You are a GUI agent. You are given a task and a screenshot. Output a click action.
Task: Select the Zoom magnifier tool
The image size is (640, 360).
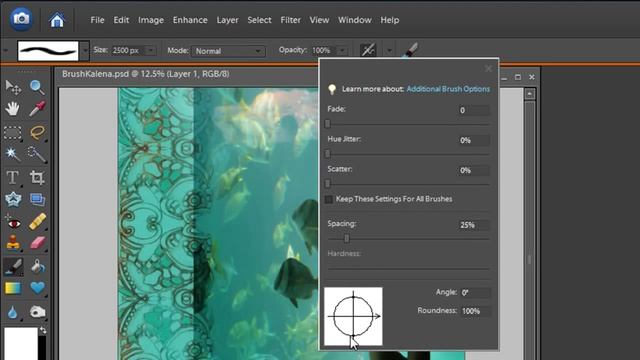(37, 87)
